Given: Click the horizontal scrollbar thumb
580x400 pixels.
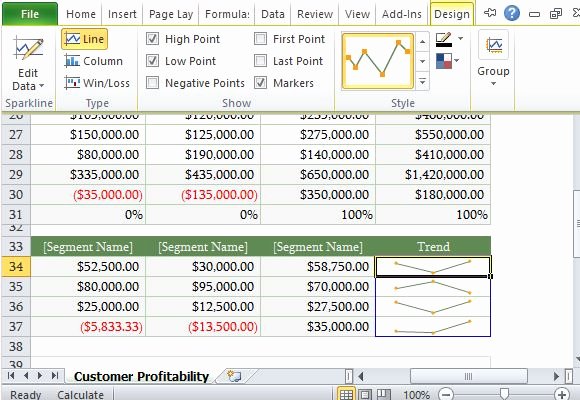Looking at the screenshot, I should (x=468, y=377).
